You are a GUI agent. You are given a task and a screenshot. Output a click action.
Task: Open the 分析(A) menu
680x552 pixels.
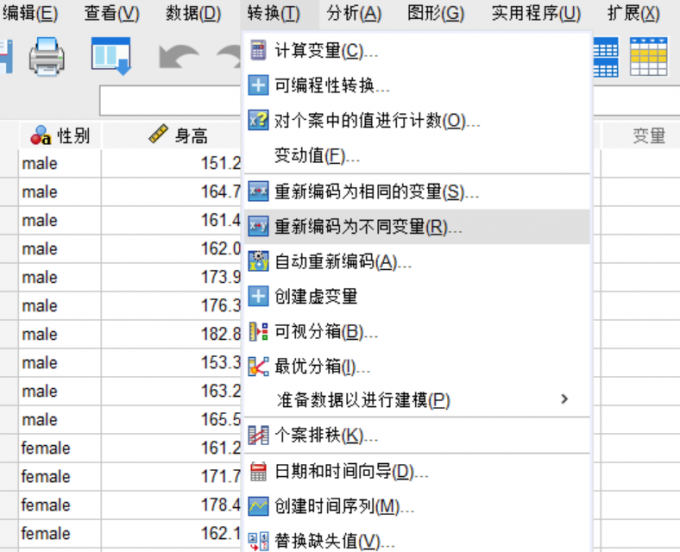click(354, 13)
